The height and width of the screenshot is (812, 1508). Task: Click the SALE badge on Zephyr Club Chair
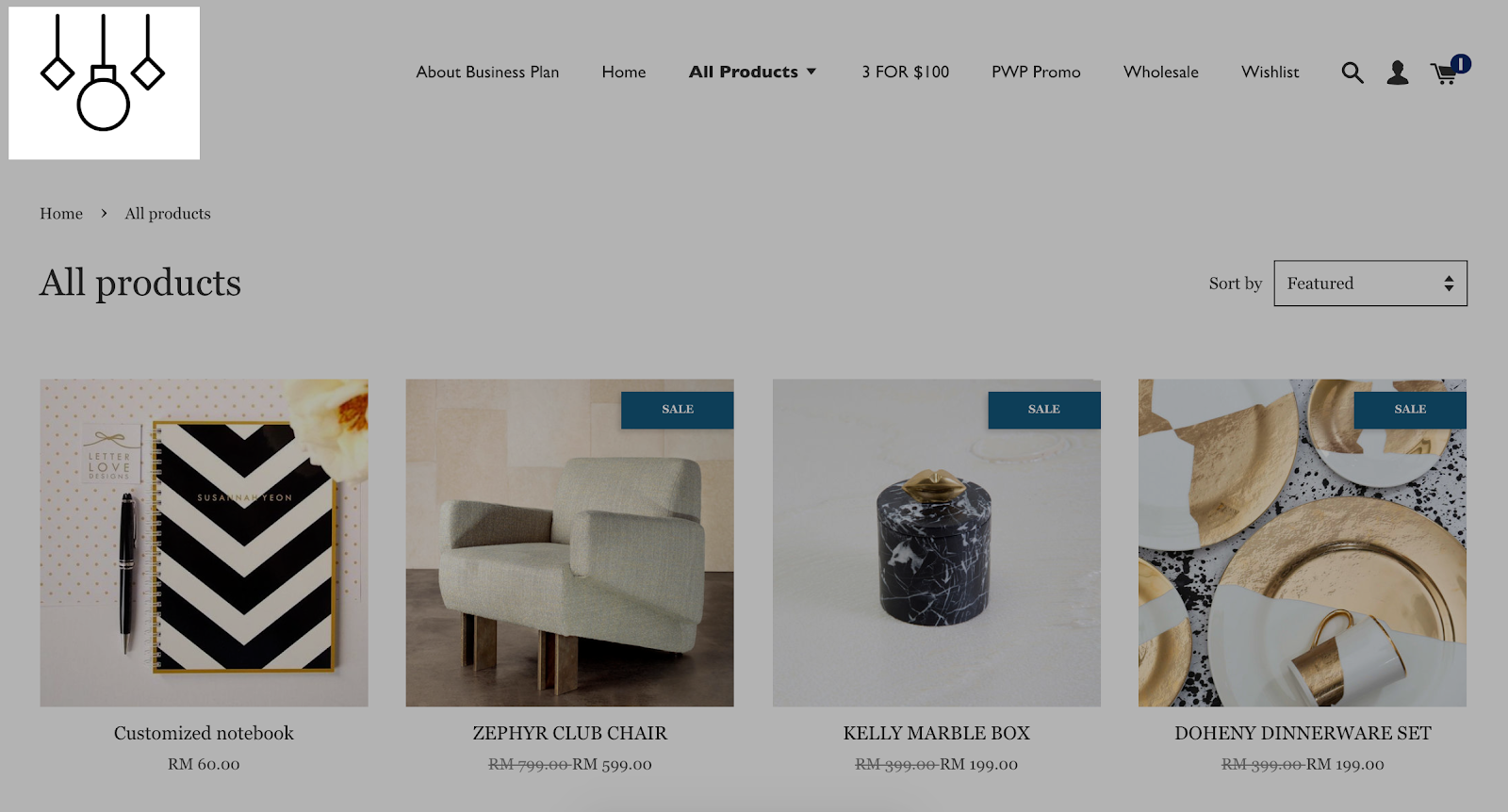[677, 410]
